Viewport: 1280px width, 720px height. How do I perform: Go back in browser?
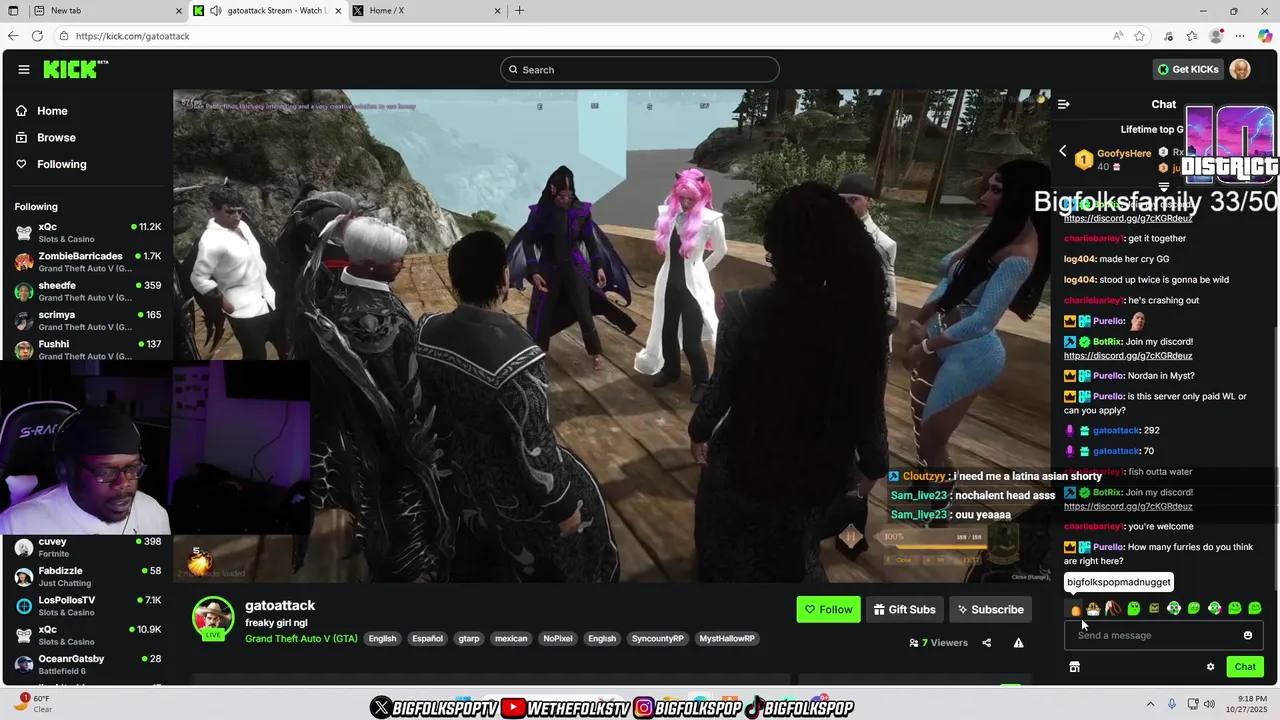13,36
